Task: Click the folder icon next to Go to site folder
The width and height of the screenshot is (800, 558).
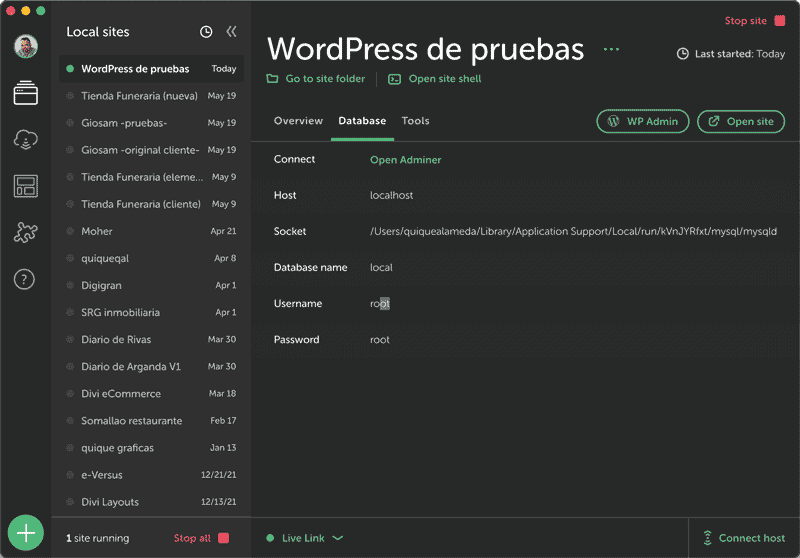Action: tap(272, 79)
